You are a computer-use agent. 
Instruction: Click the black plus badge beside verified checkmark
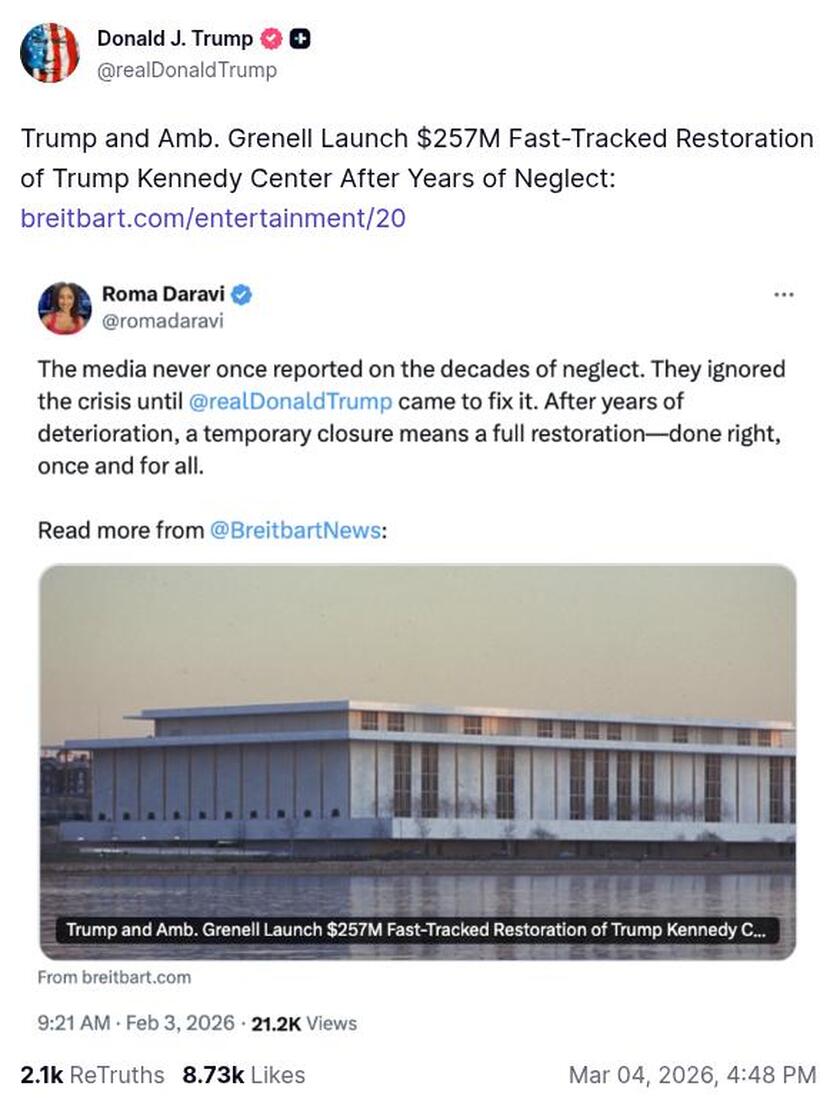pos(300,38)
